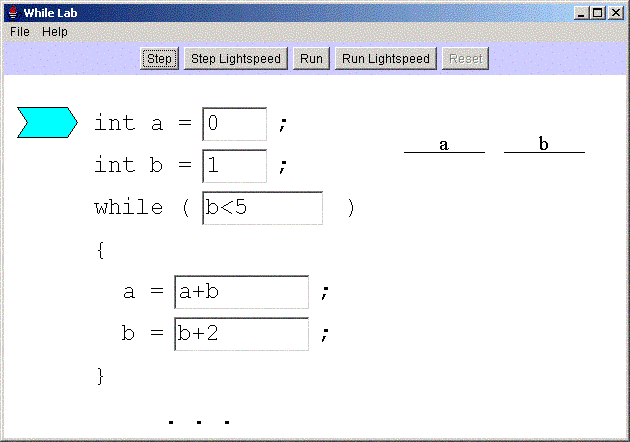Click the a+b assignment expression field
This screenshot has height=442, width=630.
pyautogui.click(x=241, y=292)
